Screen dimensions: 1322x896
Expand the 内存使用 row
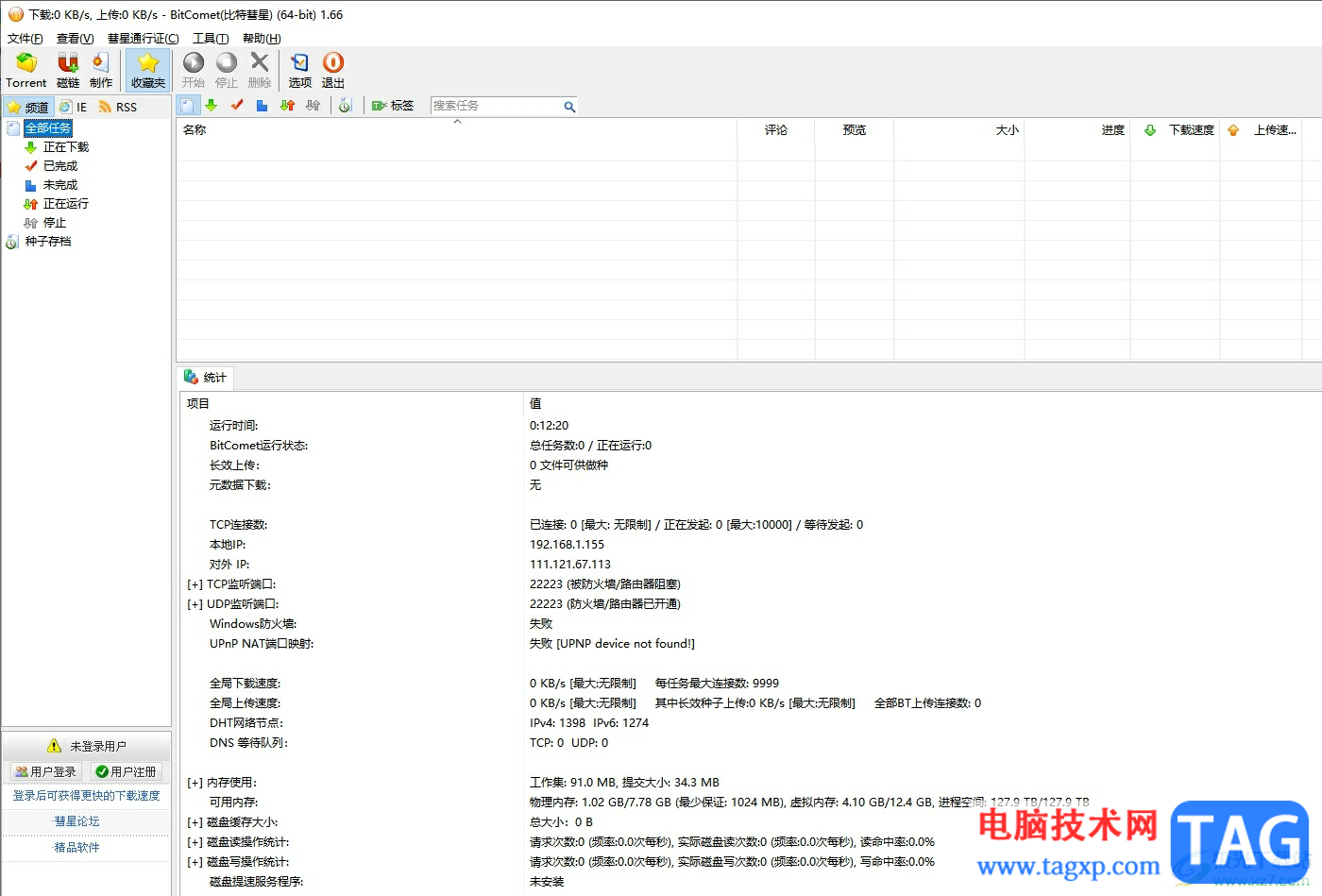[195, 784]
